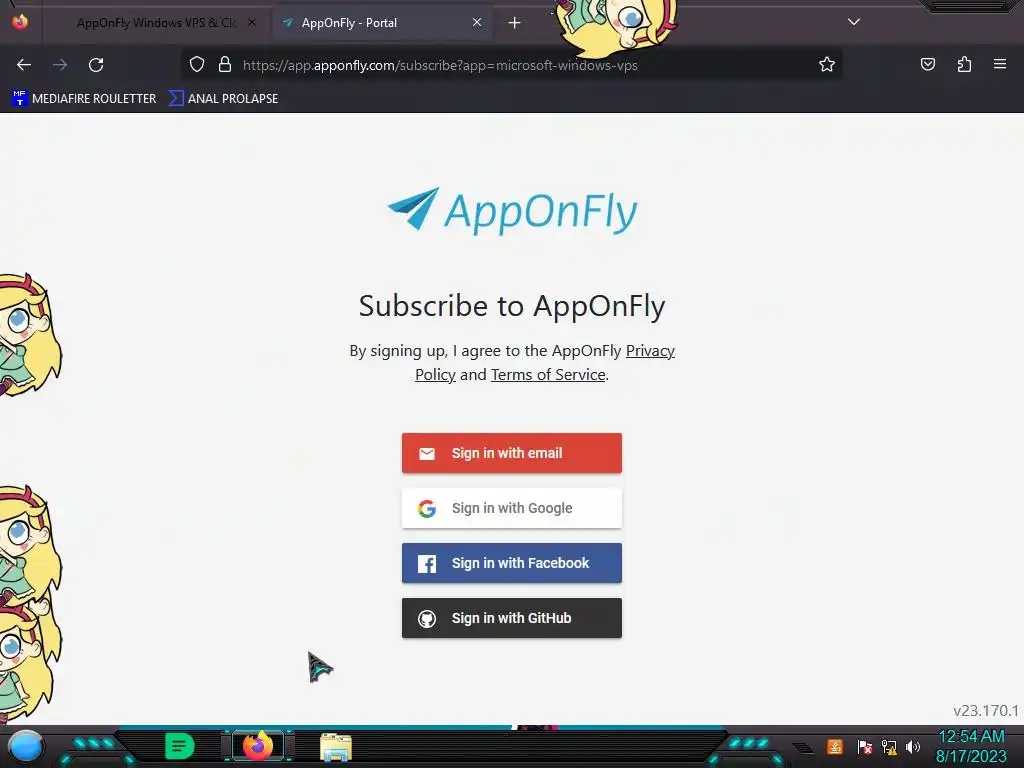1024x768 pixels.
Task: Open the Terms of Service link
Action: (548, 375)
